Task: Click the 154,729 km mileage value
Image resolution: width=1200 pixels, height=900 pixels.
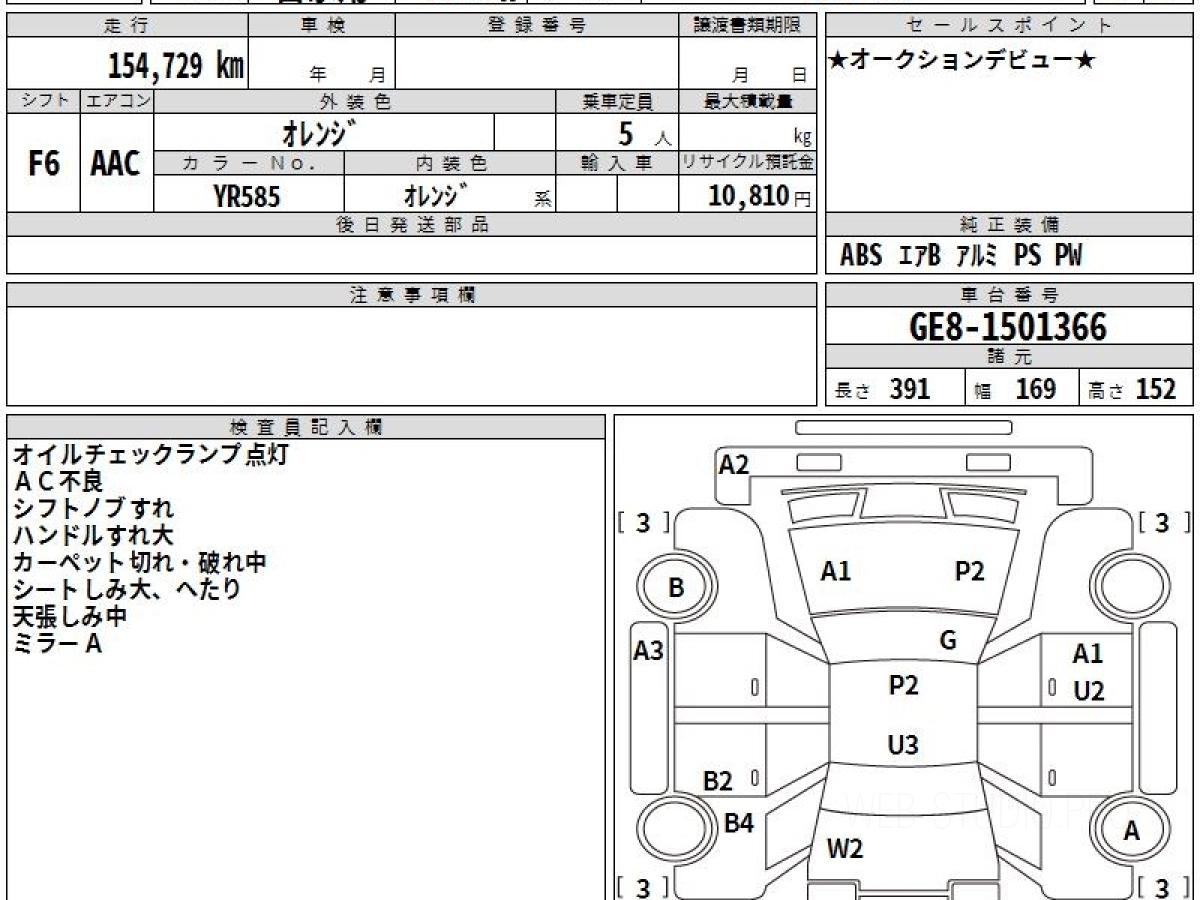Action: [175, 66]
